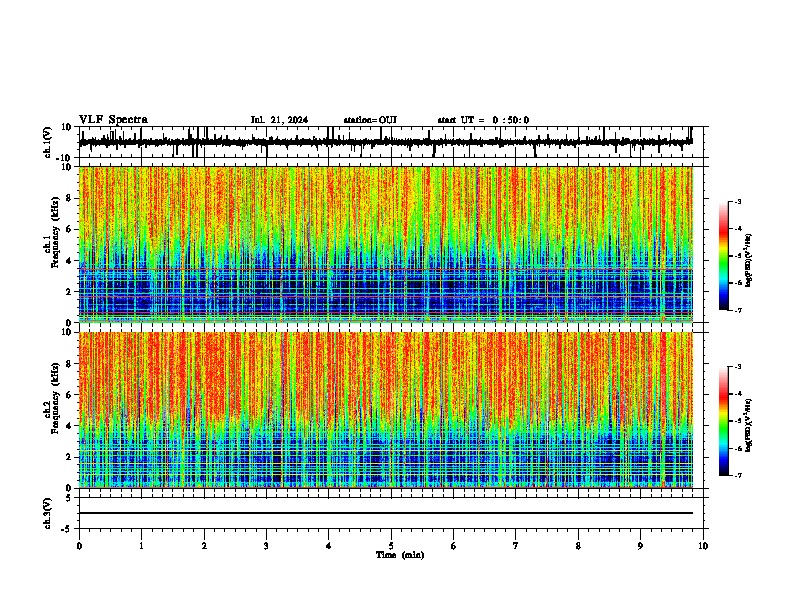Click the '-7' label on ch.2 colorbar

pyautogui.click(x=737, y=476)
